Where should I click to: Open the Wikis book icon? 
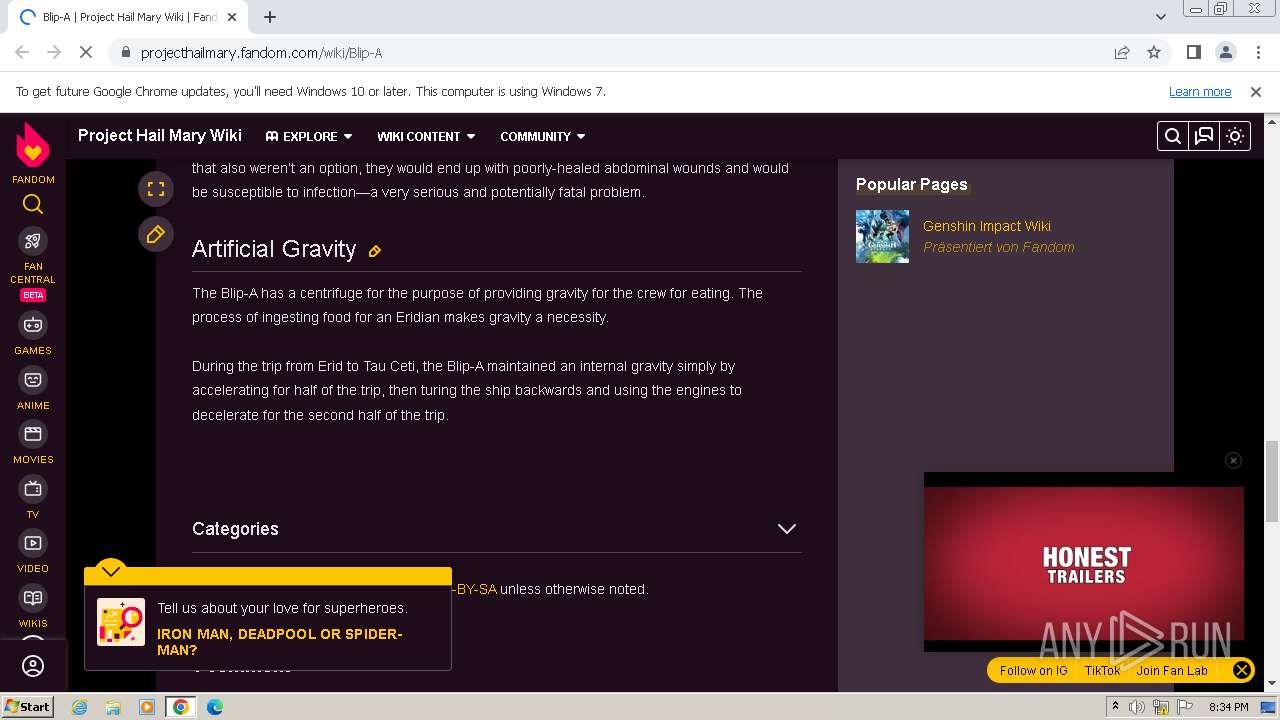[x=33, y=598]
